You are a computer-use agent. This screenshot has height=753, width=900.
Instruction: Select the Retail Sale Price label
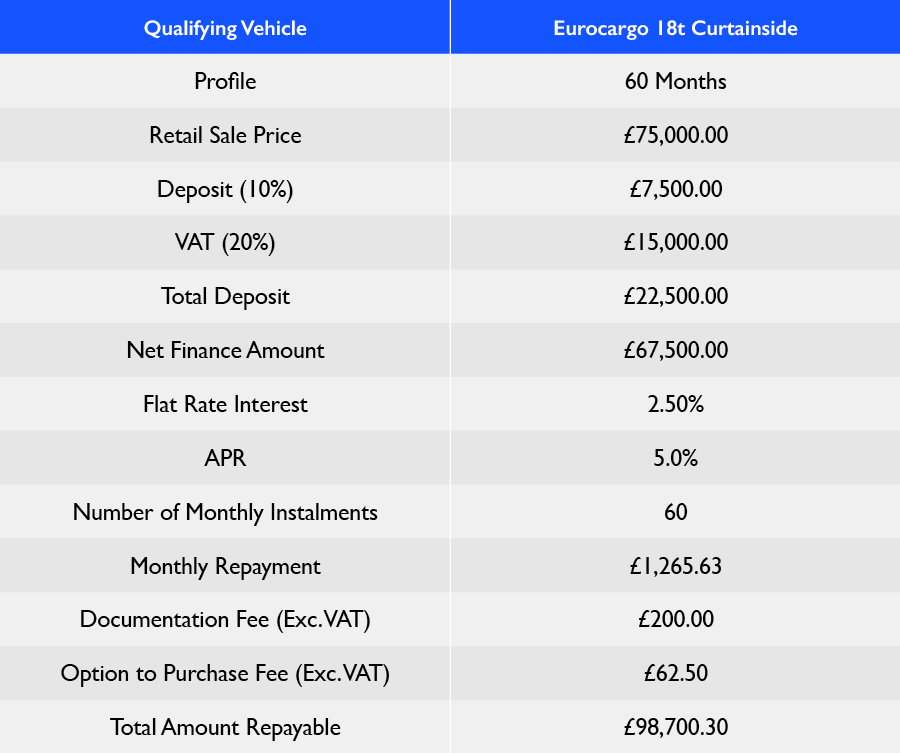click(x=225, y=135)
